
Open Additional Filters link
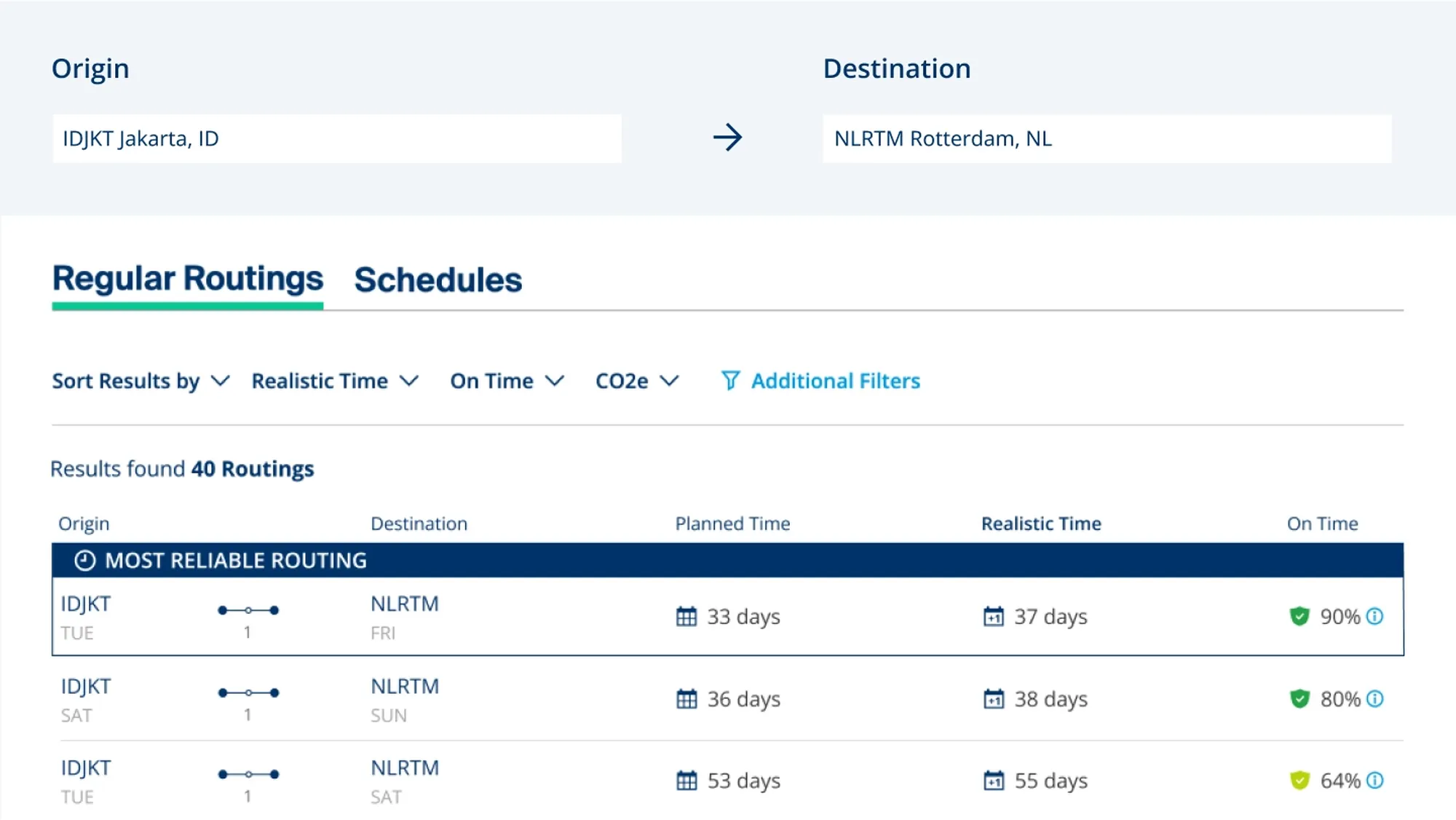(x=835, y=381)
